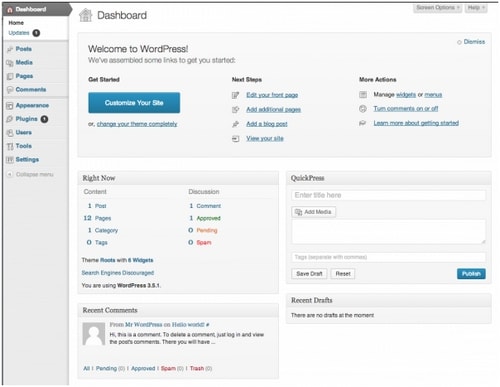The width and height of the screenshot is (500, 387).
Task: Open the Tools menu
Action: [24, 146]
